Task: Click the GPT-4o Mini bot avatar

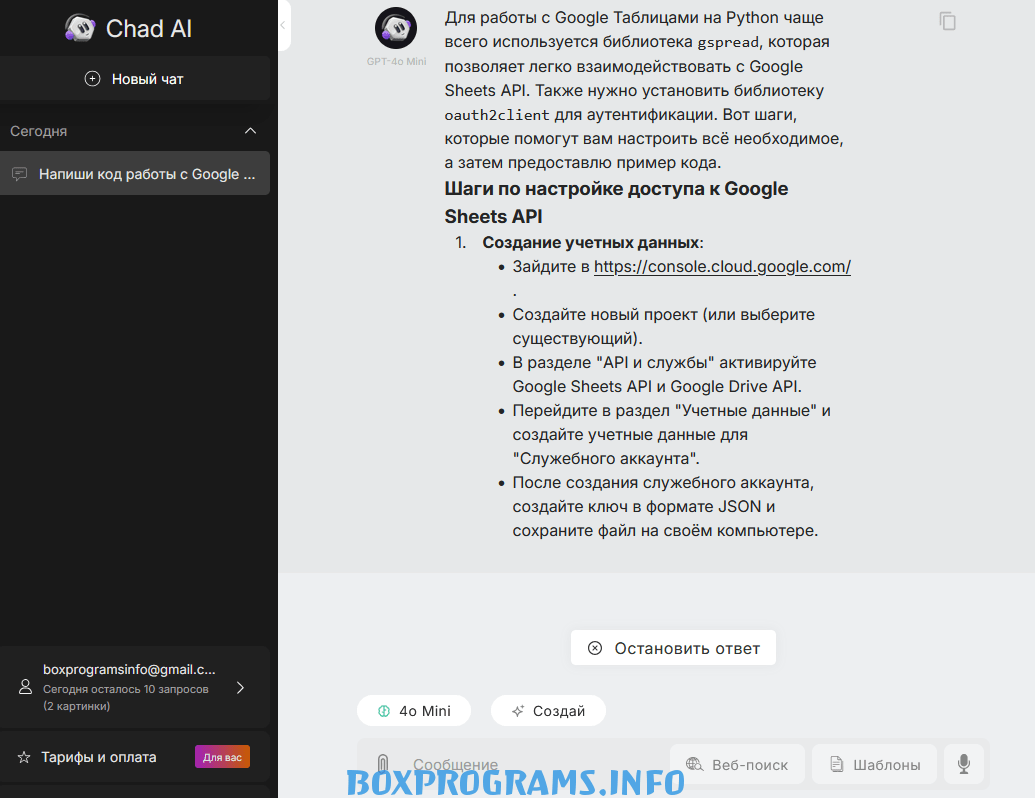Action: coord(396,28)
